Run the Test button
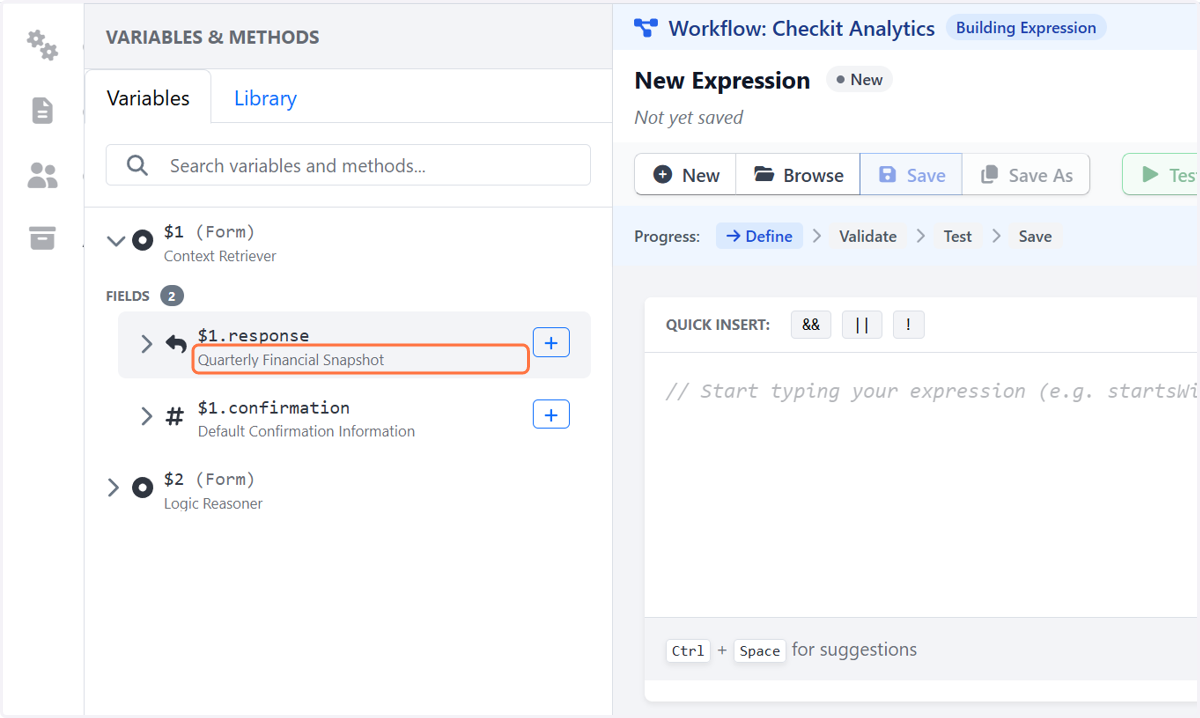 click(1161, 175)
